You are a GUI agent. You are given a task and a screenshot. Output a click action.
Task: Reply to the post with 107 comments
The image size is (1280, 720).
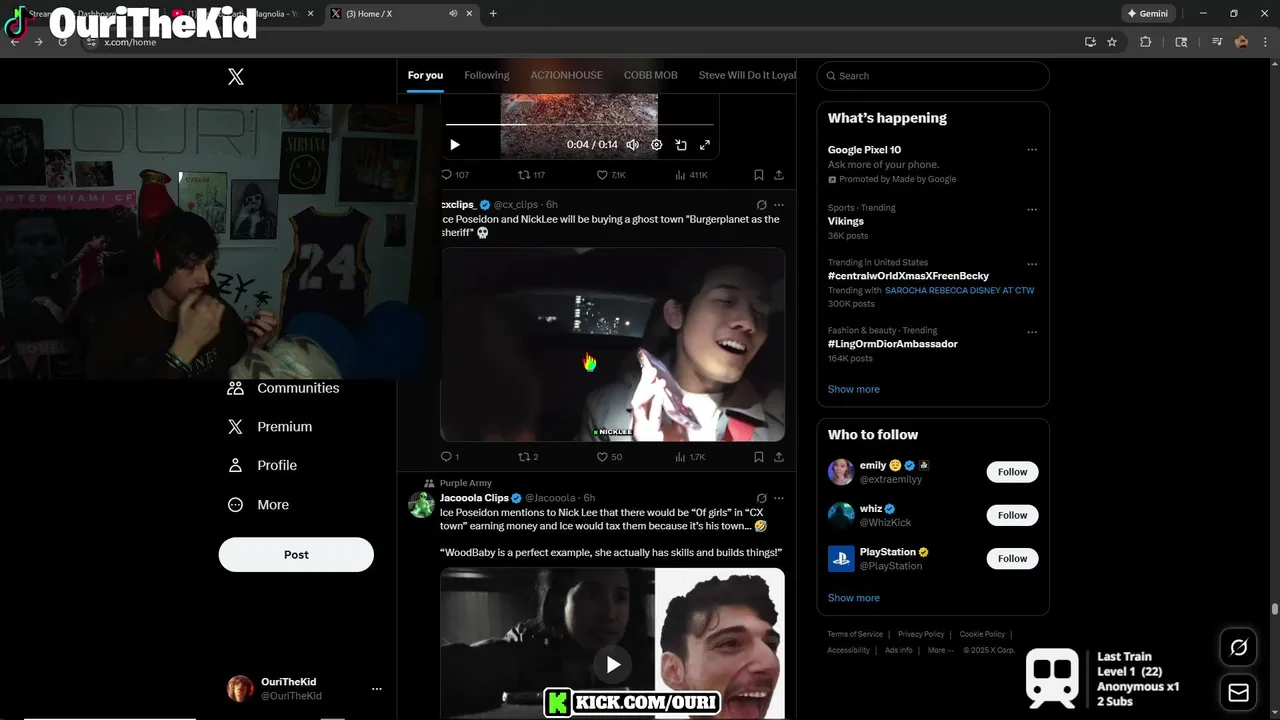(455, 175)
